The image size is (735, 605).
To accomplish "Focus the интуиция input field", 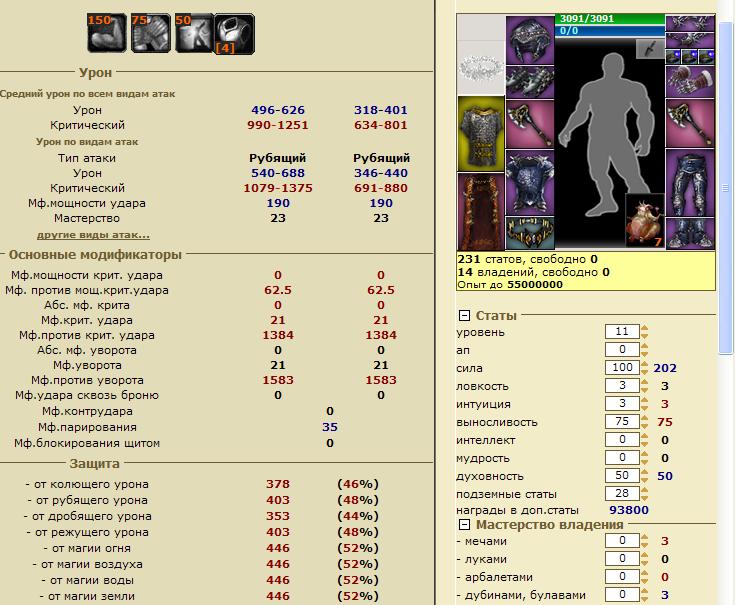I will click(x=622, y=403).
